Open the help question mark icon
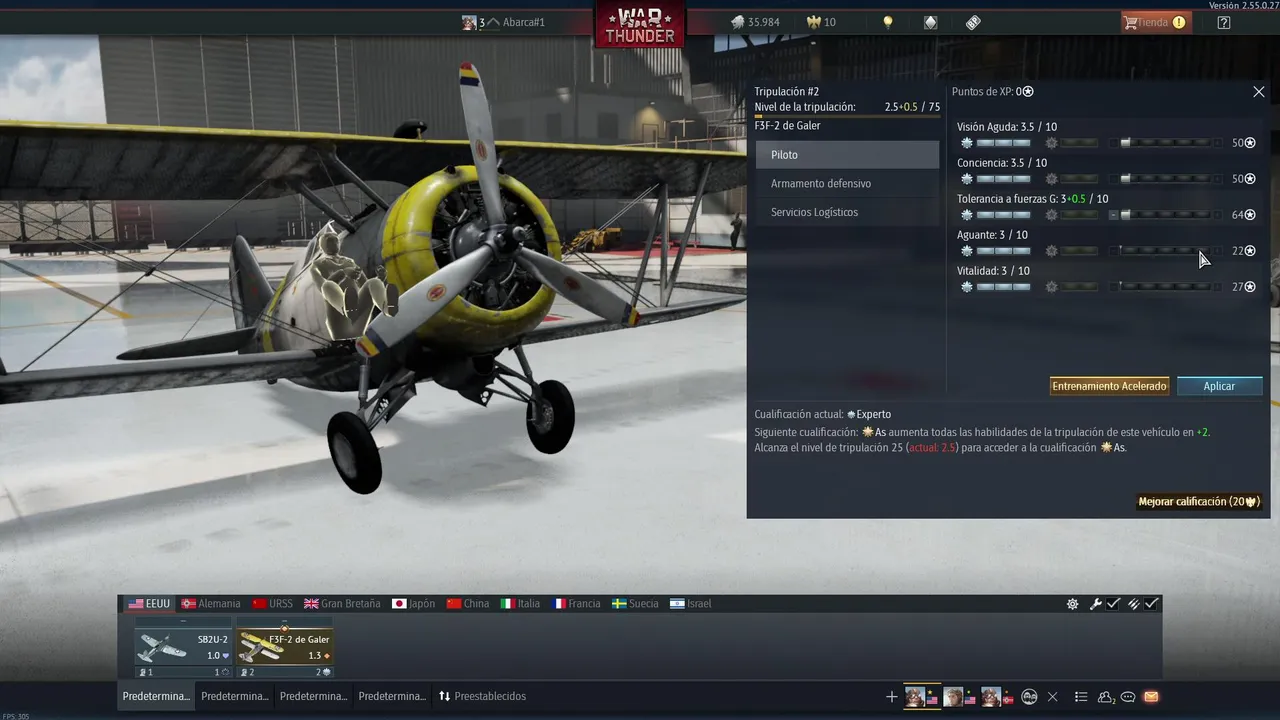 [1224, 22]
